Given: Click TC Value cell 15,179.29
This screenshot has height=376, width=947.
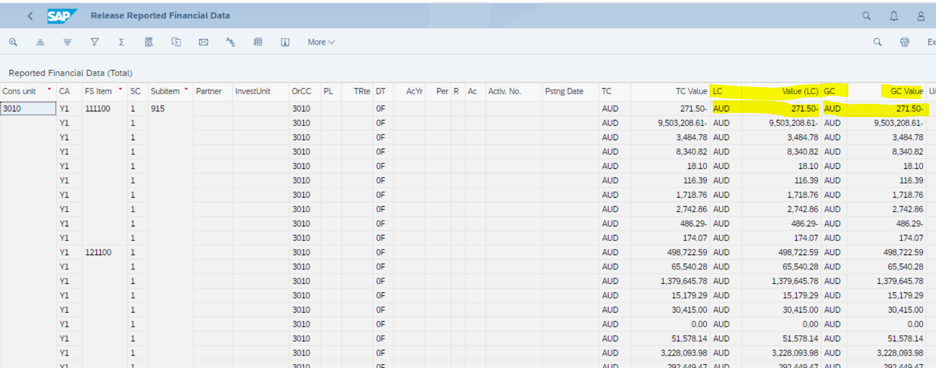Looking at the screenshot, I should pyautogui.click(x=670, y=295).
